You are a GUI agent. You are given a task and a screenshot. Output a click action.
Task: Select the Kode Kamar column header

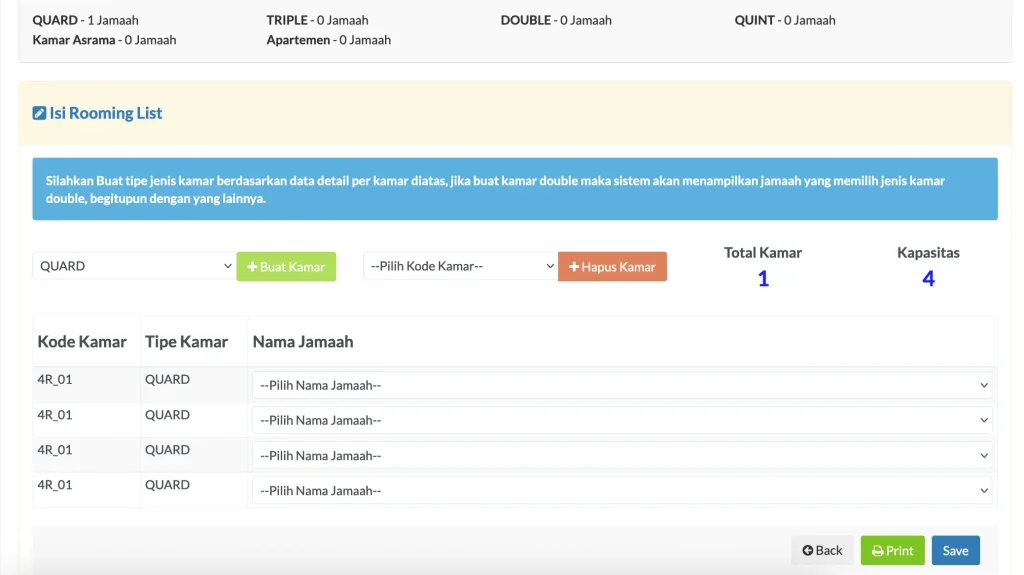82,341
